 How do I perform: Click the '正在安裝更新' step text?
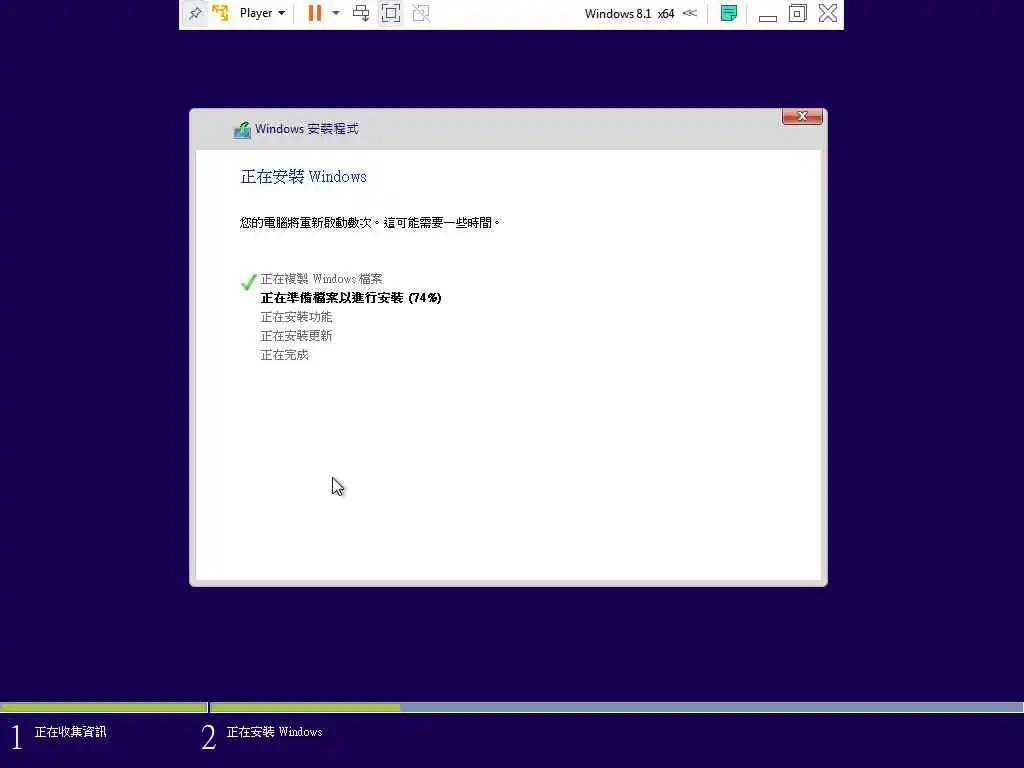(x=296, y=336)
